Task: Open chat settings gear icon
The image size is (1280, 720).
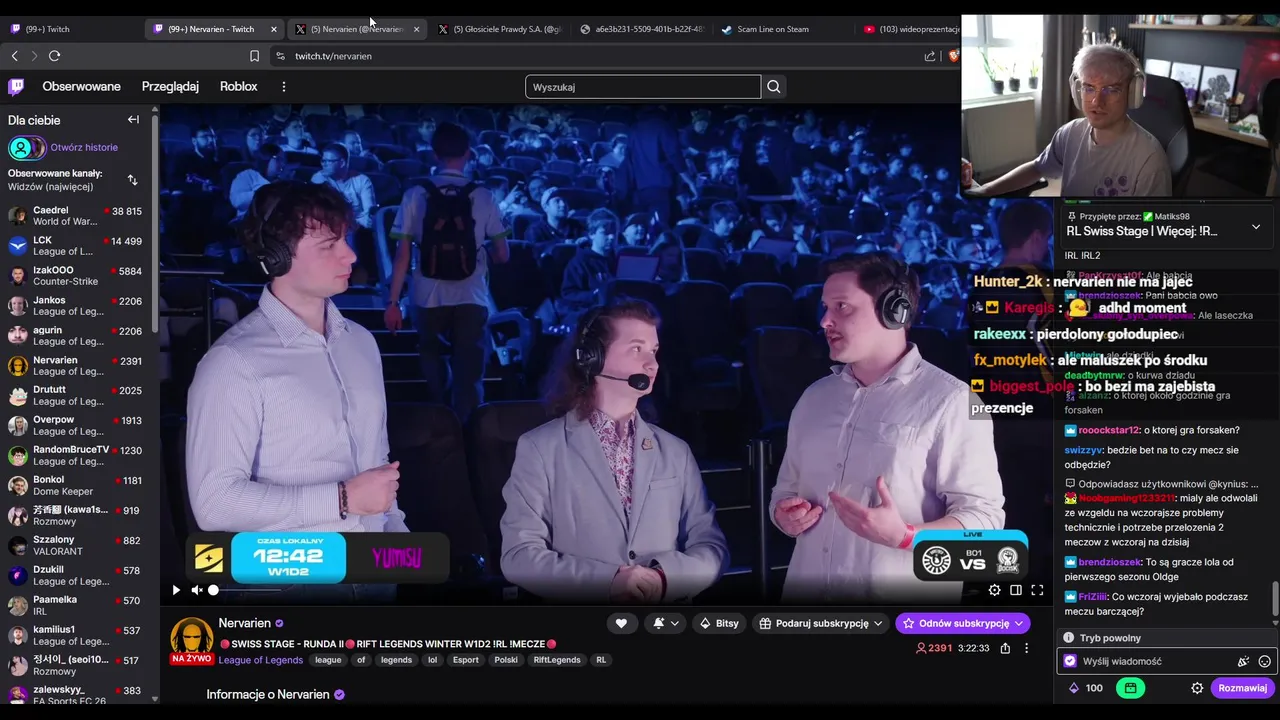Action: click(x=1197, y=688)
